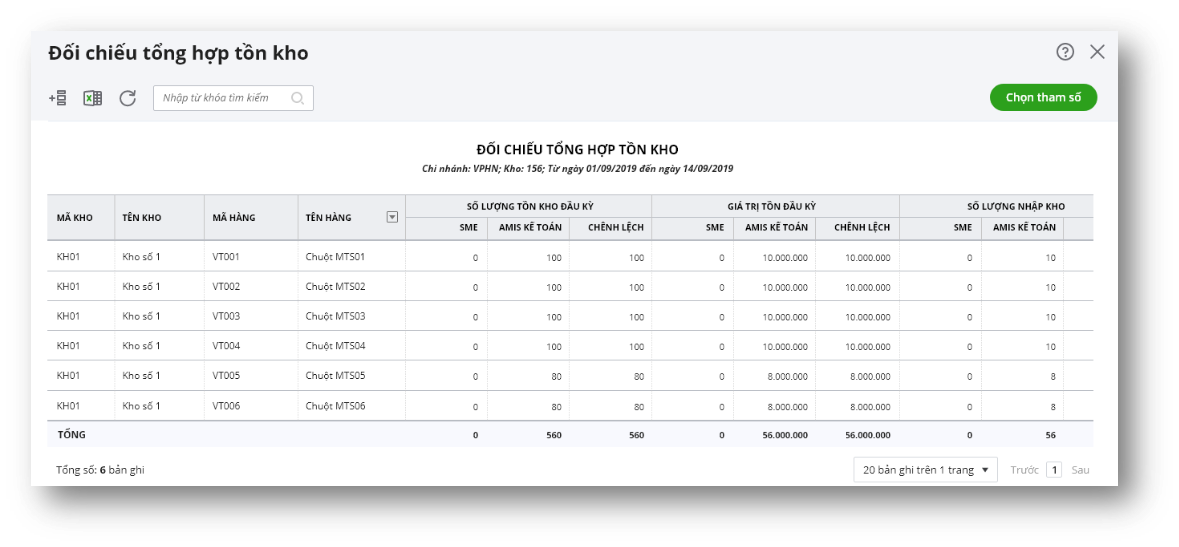The width and height of the screenshot is (1179, 547).
Task: Open the TÊN HÀNG column filter dropdown
Action: coord(392,217)
